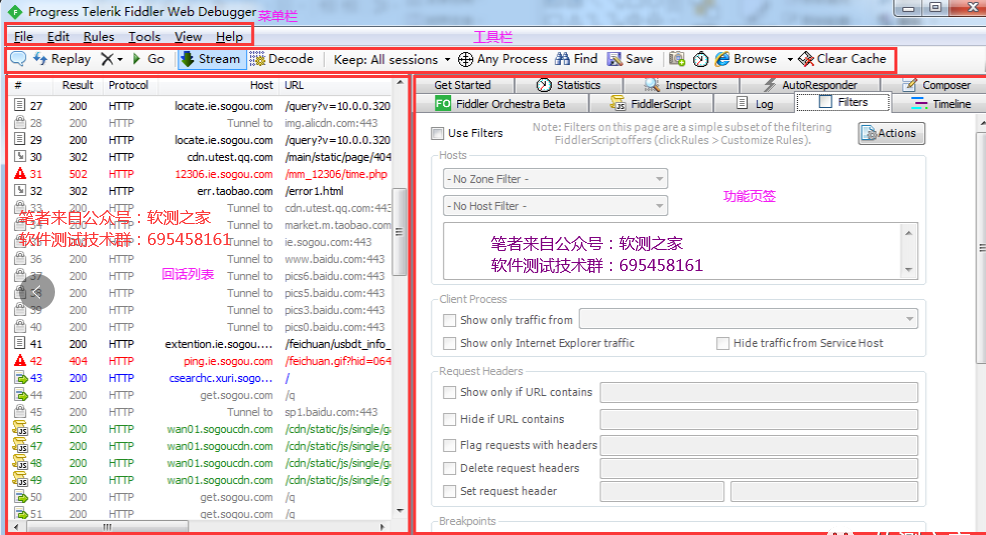Click the session list horizontal scrollbar thumb
This screenshot has width=986, height=535.
[106, 527]
